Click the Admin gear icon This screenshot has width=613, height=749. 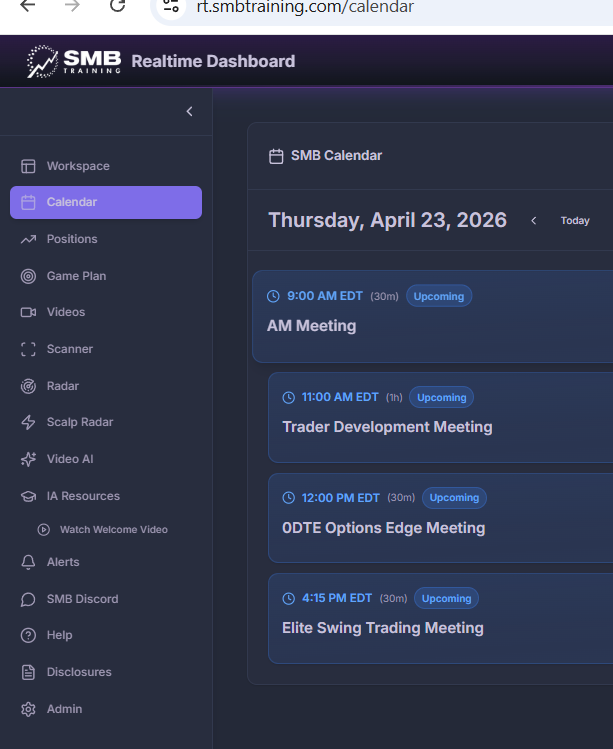[28, 709]
